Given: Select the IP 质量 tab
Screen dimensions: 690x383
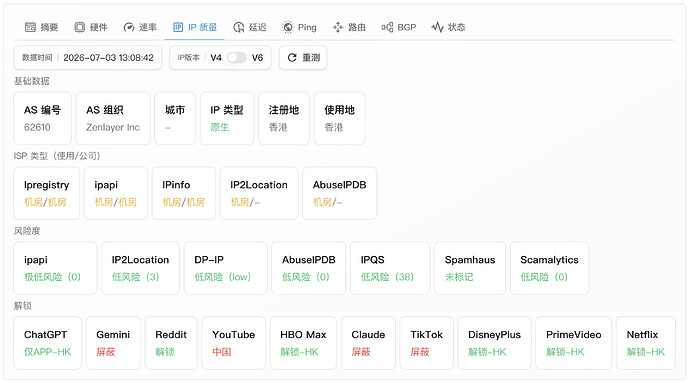Looking at the screenshot, I should pos(195,27).
